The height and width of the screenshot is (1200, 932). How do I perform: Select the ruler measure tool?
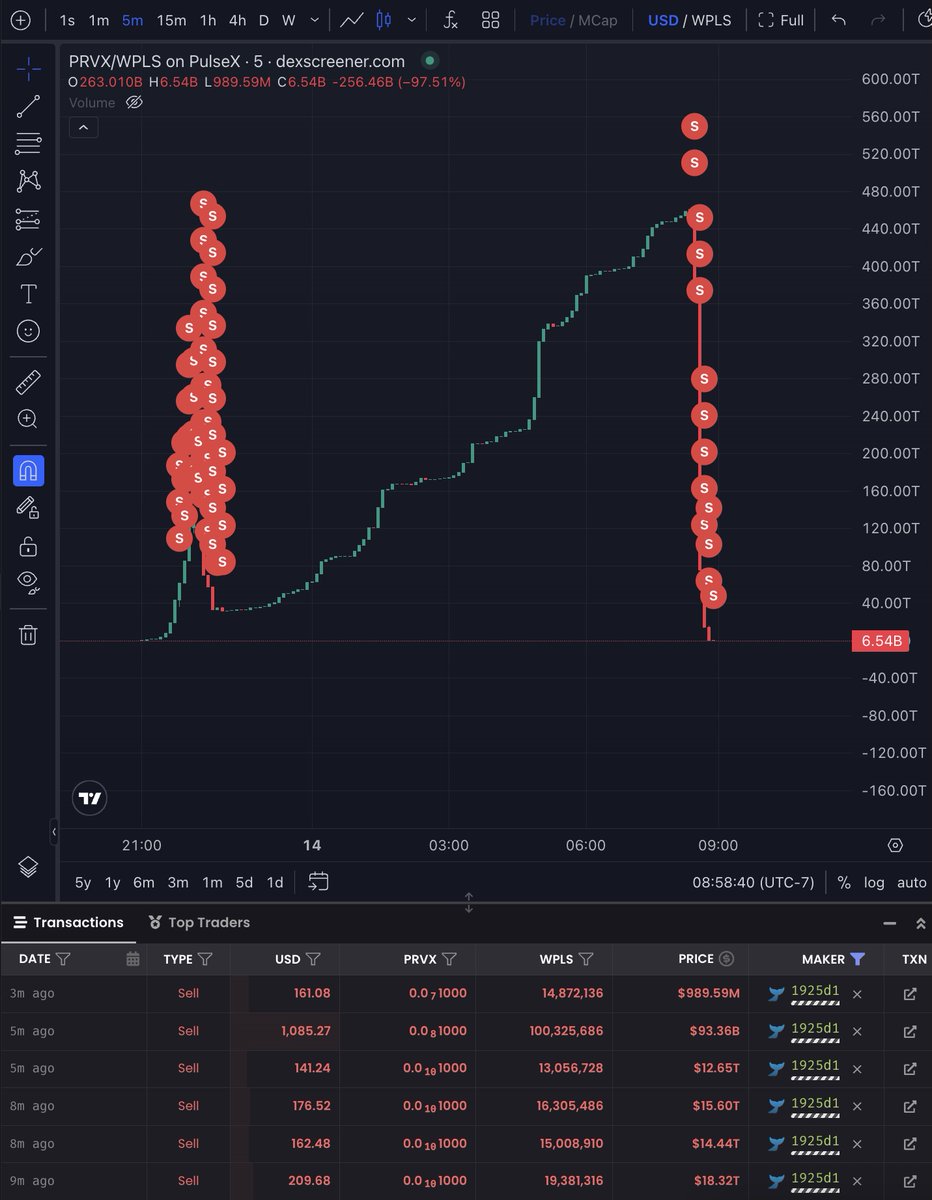click(x=28, y=381)
